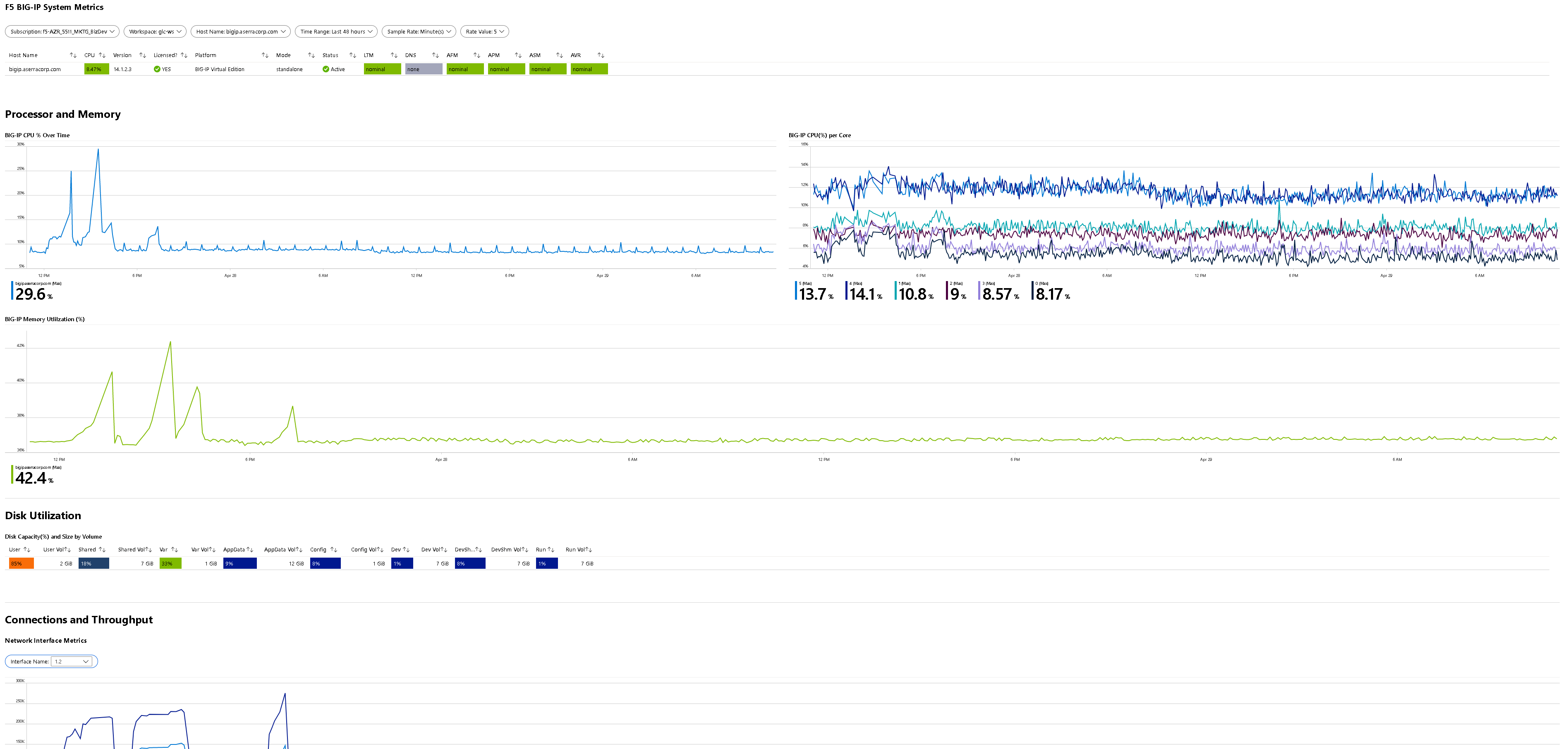Screen dimensions: 1568x749
Task: Click the bigip.aserracorp.com host row
Action: [35, 69]
